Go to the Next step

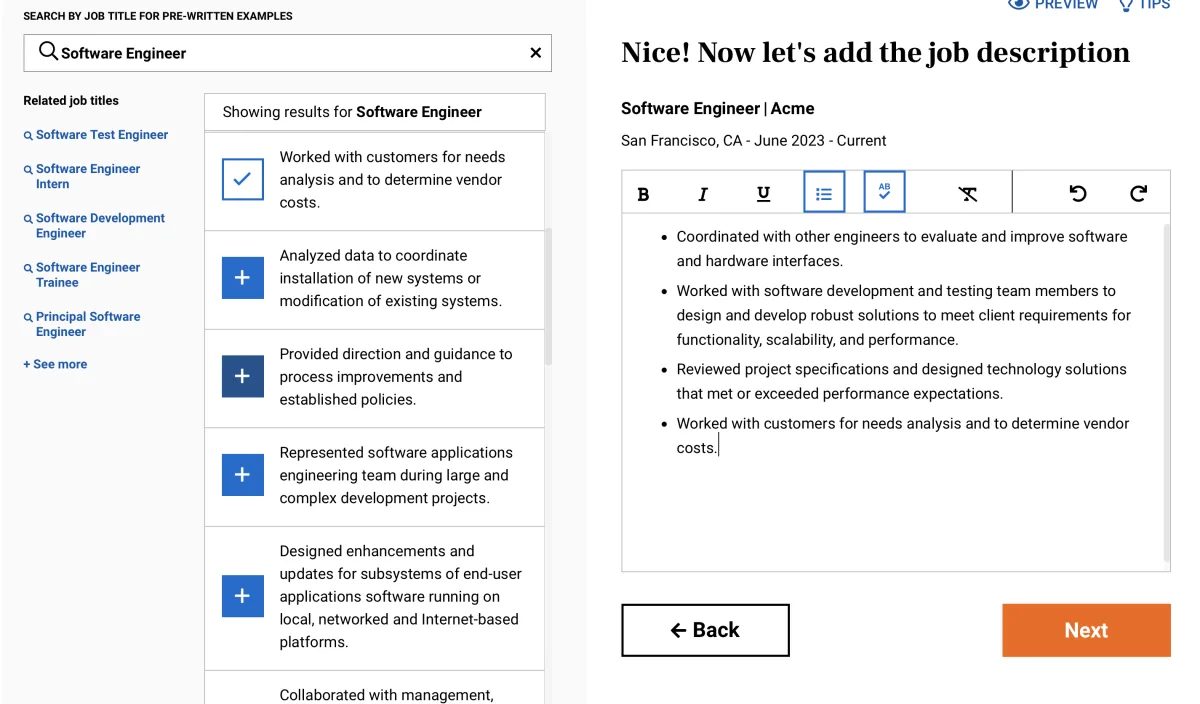point(1086,630)
